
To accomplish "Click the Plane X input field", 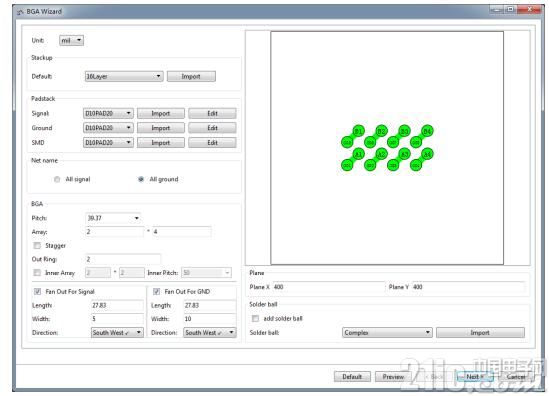I will [x=328, y=287].
